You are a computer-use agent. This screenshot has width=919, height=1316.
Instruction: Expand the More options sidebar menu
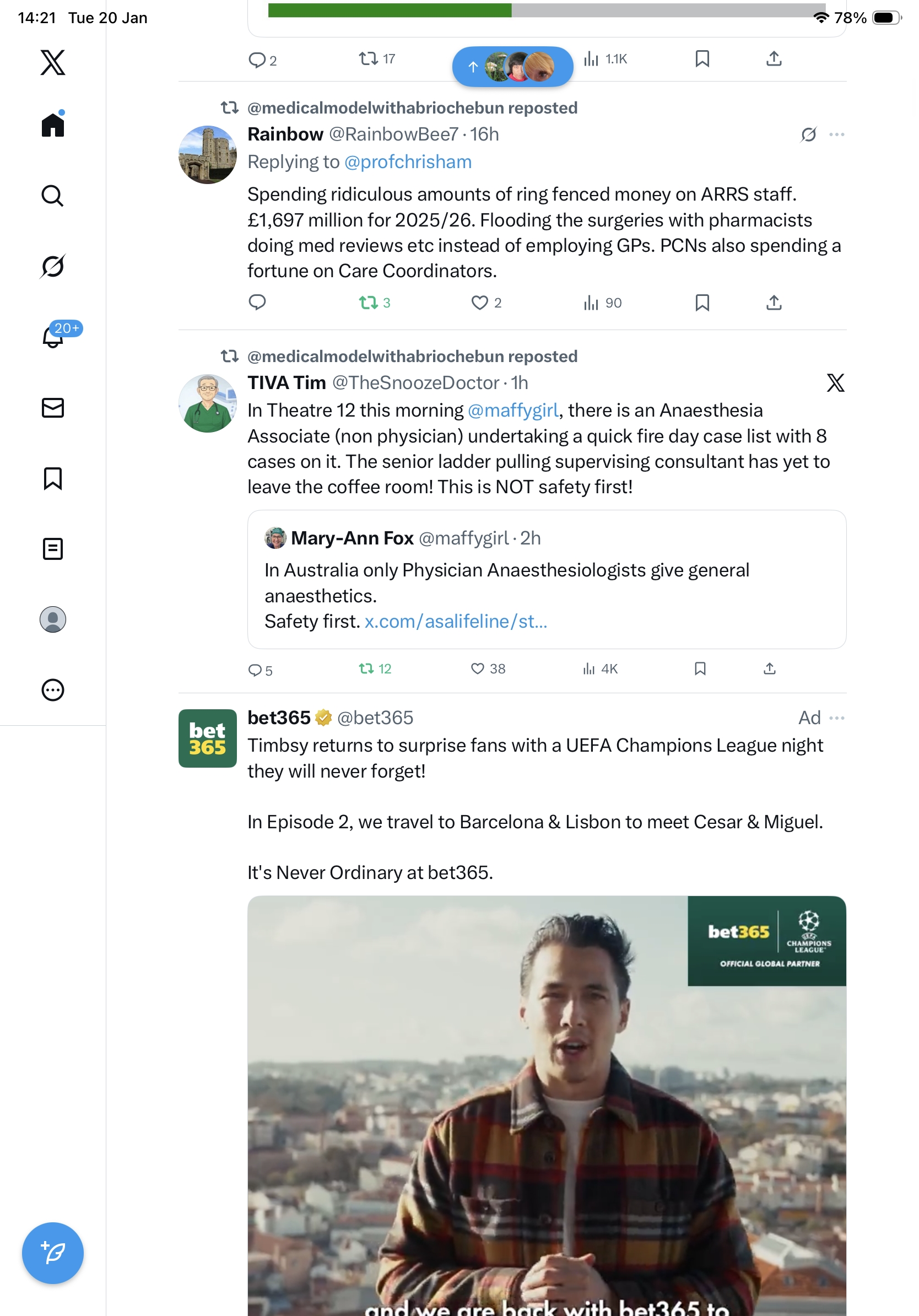click(x=53, y=690)
